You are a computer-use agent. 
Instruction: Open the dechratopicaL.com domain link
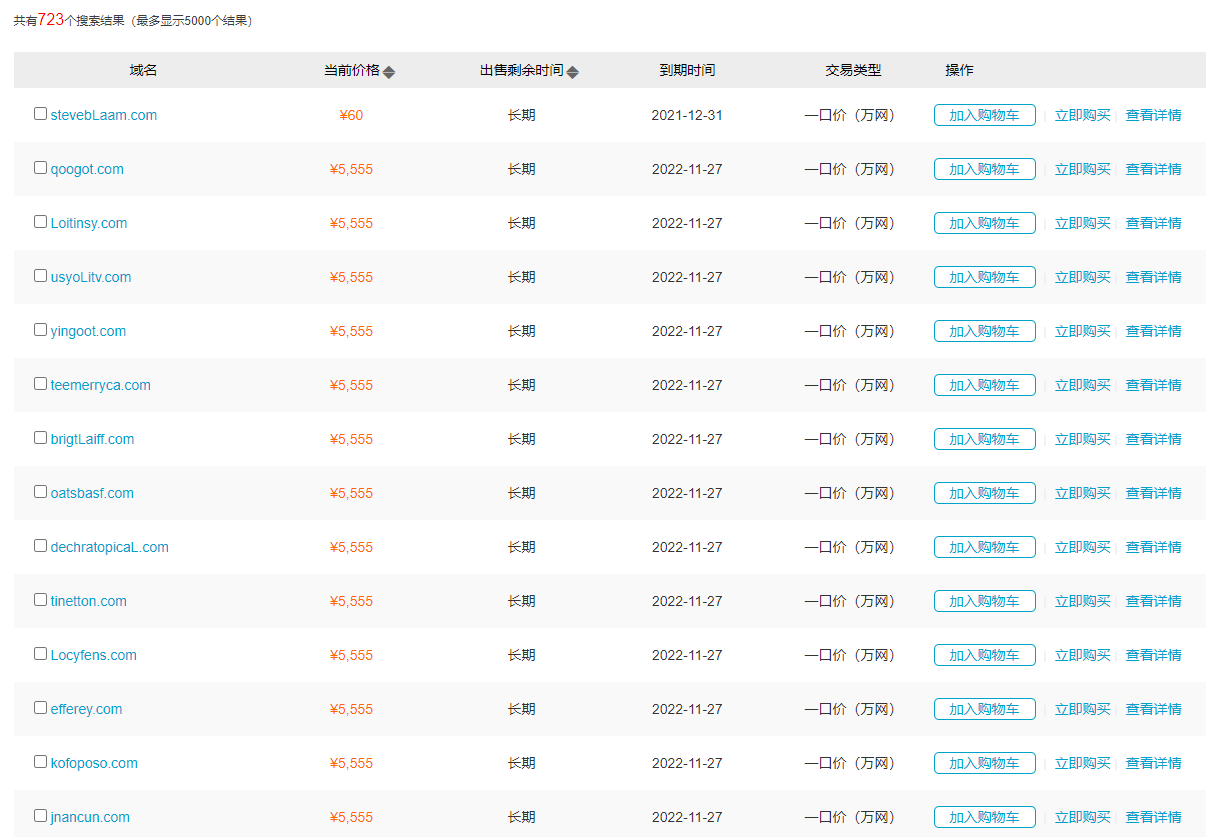(x=110, y=547)
